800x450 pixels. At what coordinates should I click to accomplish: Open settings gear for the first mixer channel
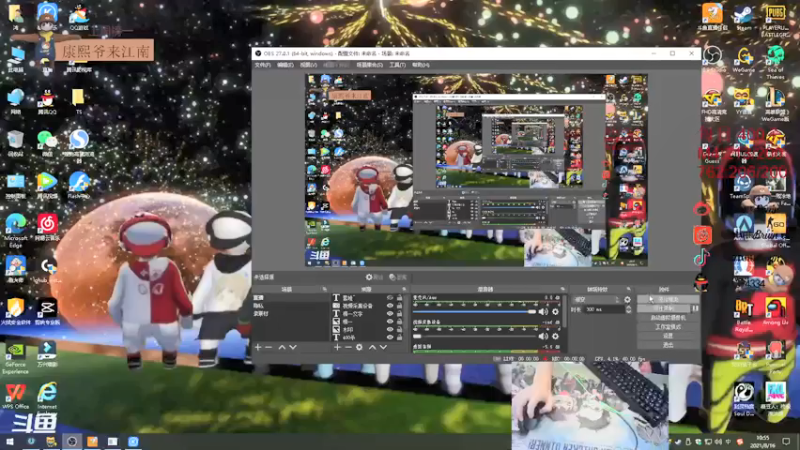point(555,312)
